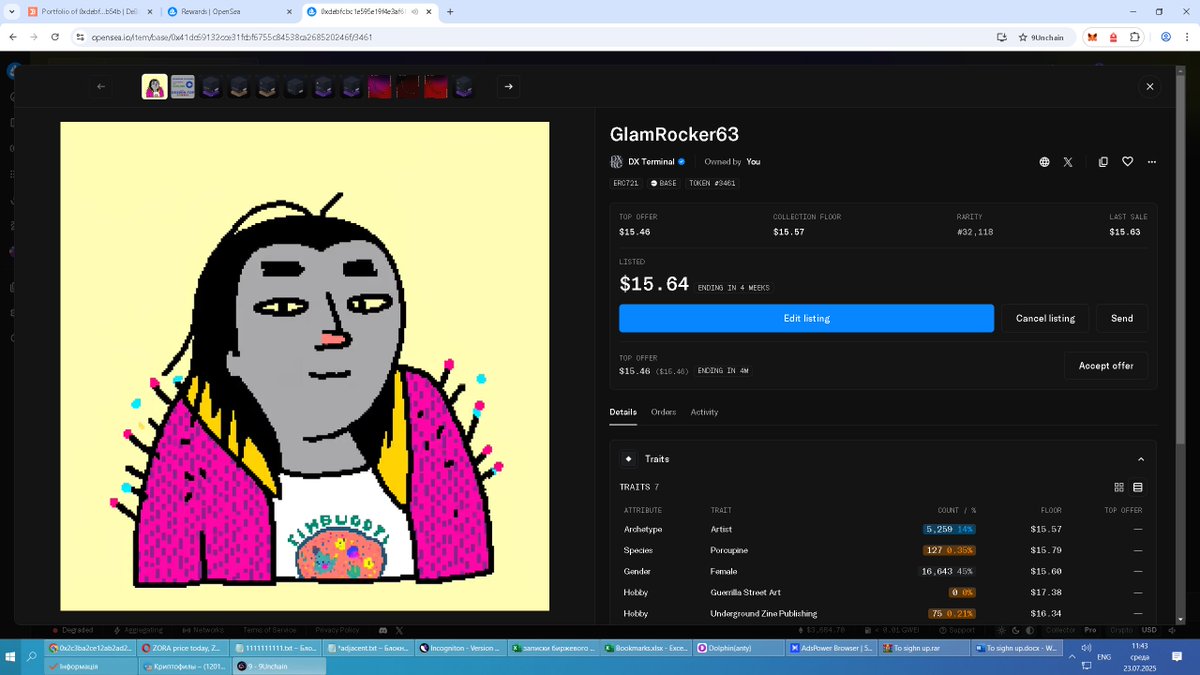Open the Chrome three-dot menu

click(x=1187, y=37)
